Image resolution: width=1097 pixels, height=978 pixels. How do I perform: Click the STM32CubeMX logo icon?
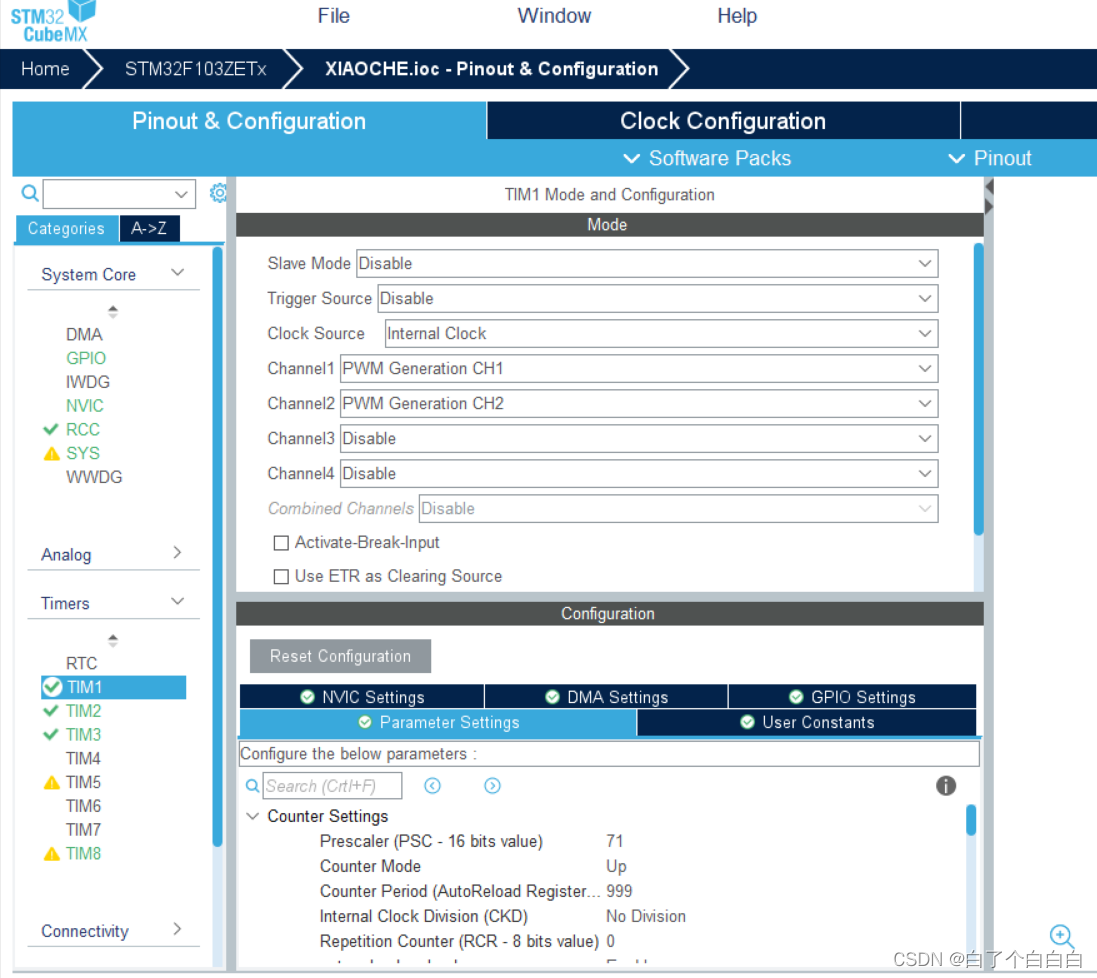[x=53, y=22]
